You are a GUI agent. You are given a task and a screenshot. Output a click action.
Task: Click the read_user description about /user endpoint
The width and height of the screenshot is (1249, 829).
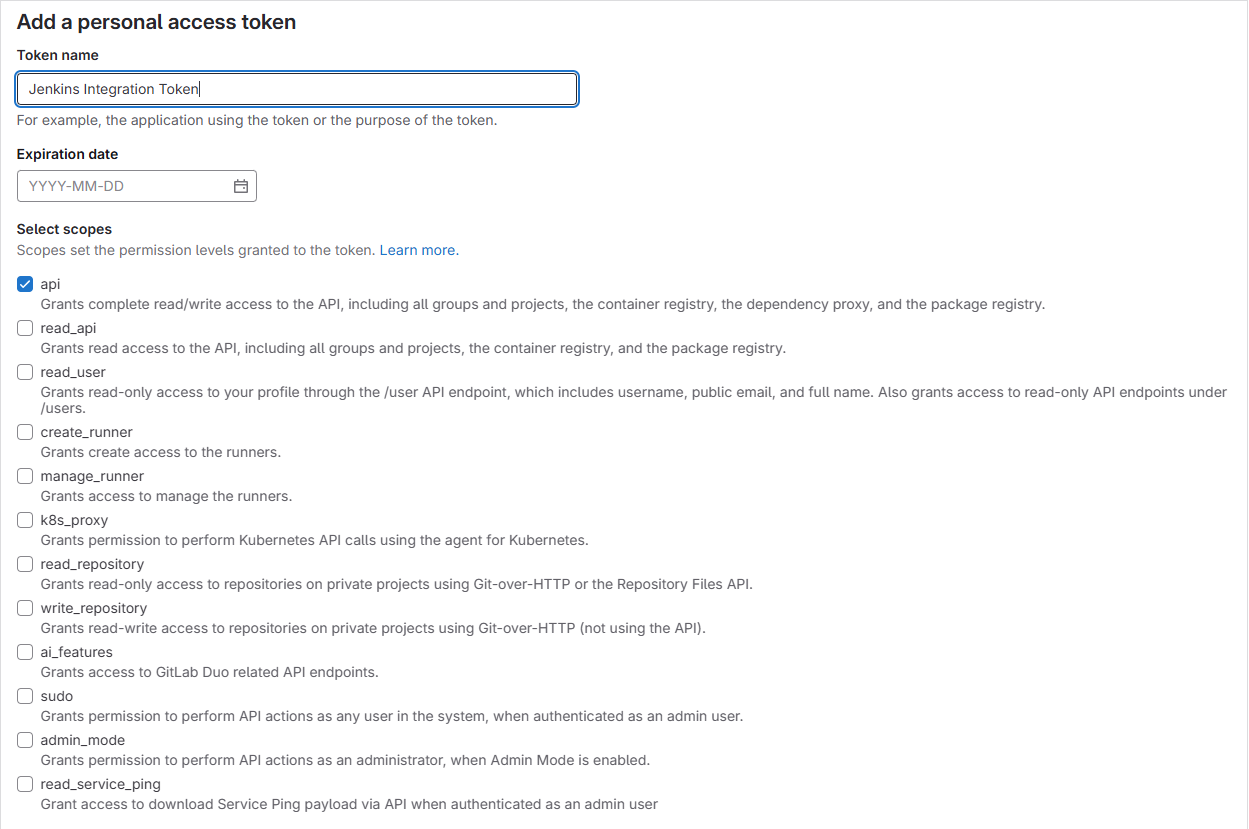[x=634, y=400]
